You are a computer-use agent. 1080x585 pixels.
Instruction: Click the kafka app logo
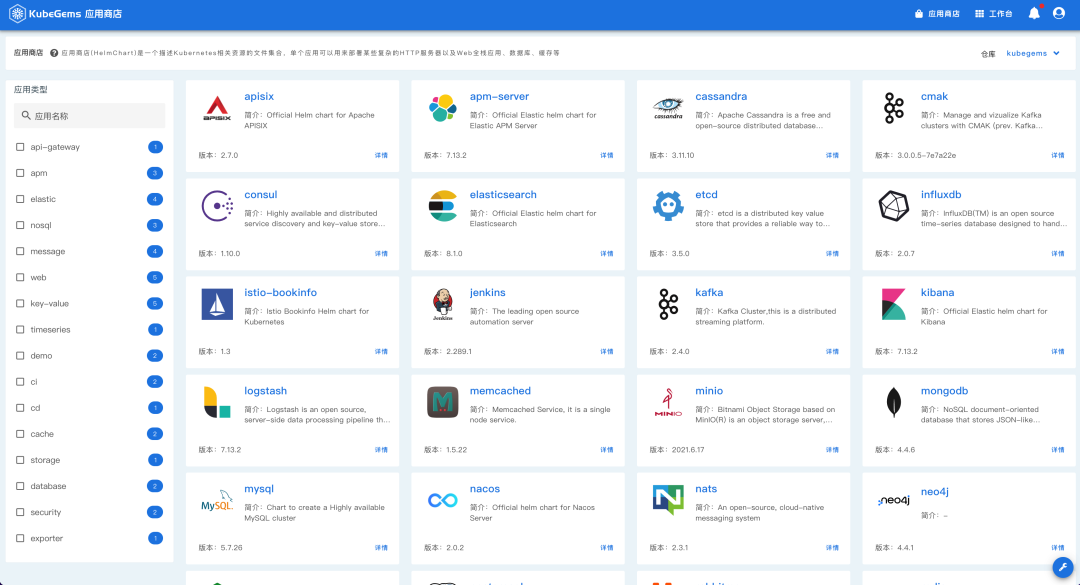pos(668,305)
